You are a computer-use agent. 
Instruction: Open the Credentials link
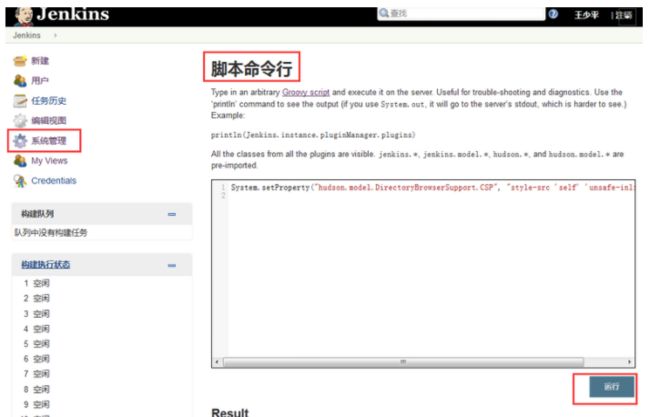point(54,181)
